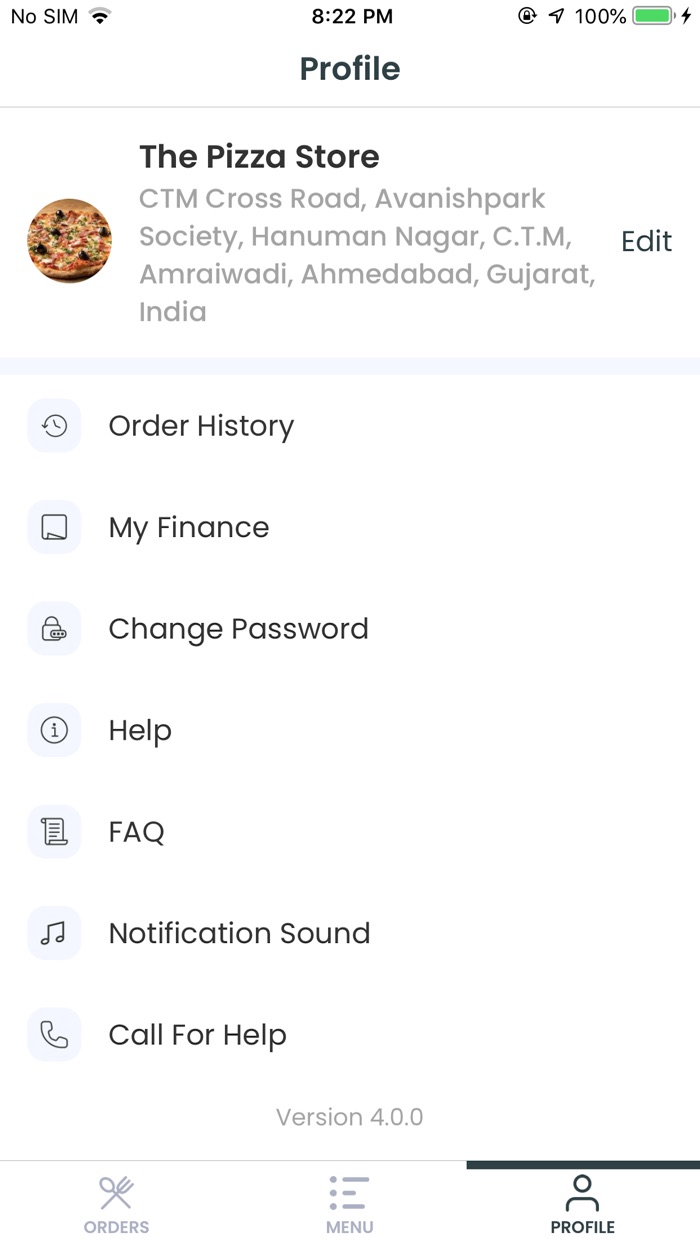The image size is (700, 1244).
Task: Open the pizza store profile picture
Action: 69,241
